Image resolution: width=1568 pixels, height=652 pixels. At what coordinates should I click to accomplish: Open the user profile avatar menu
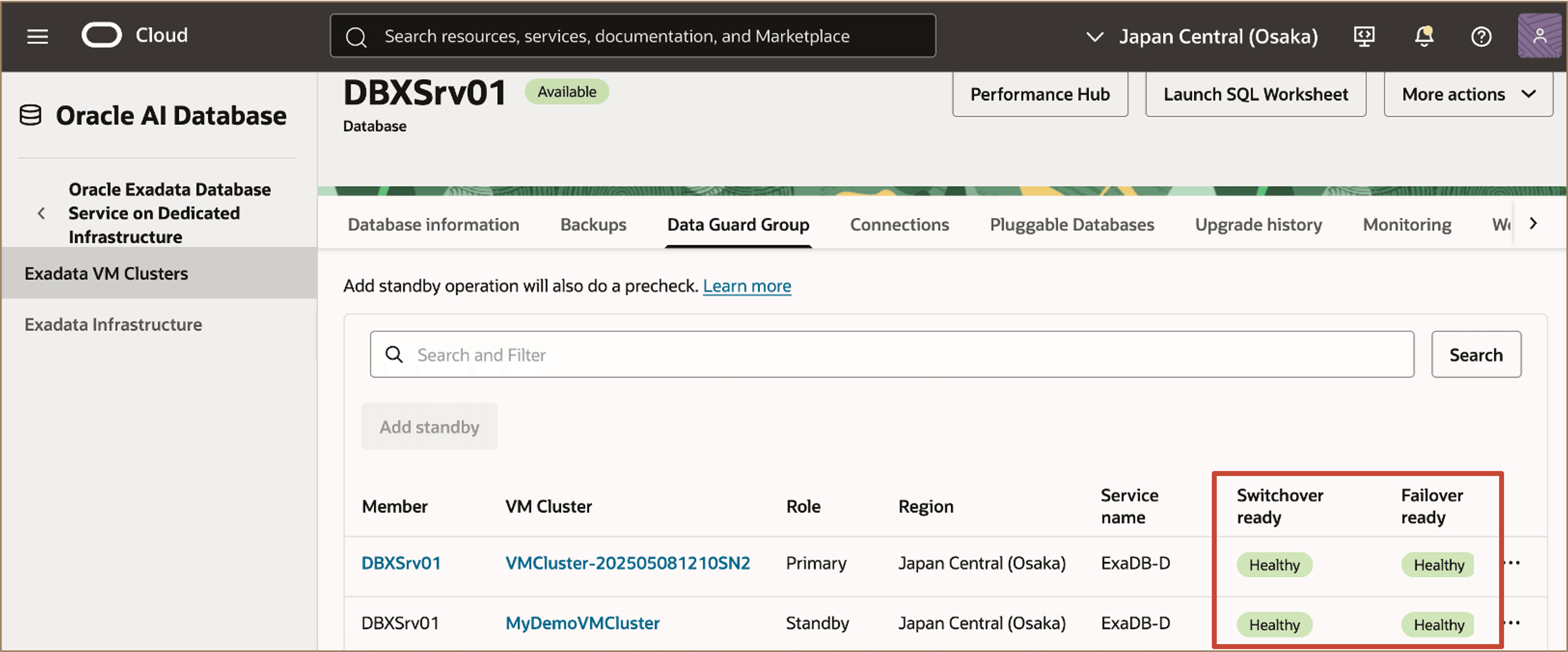click(x=1539, y=37)
